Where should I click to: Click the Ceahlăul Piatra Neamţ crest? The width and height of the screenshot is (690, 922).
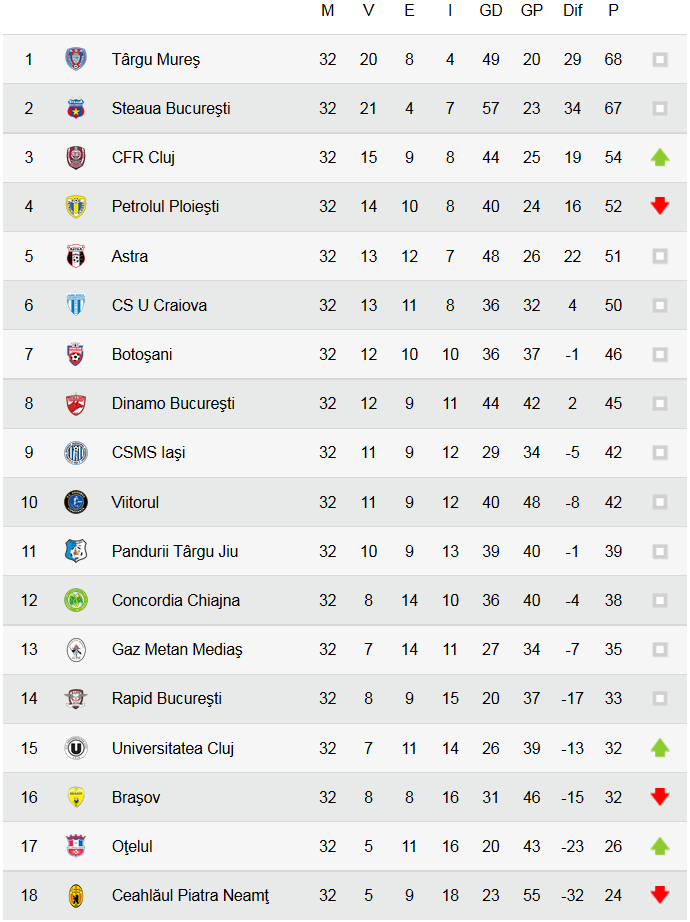[76, 895]
